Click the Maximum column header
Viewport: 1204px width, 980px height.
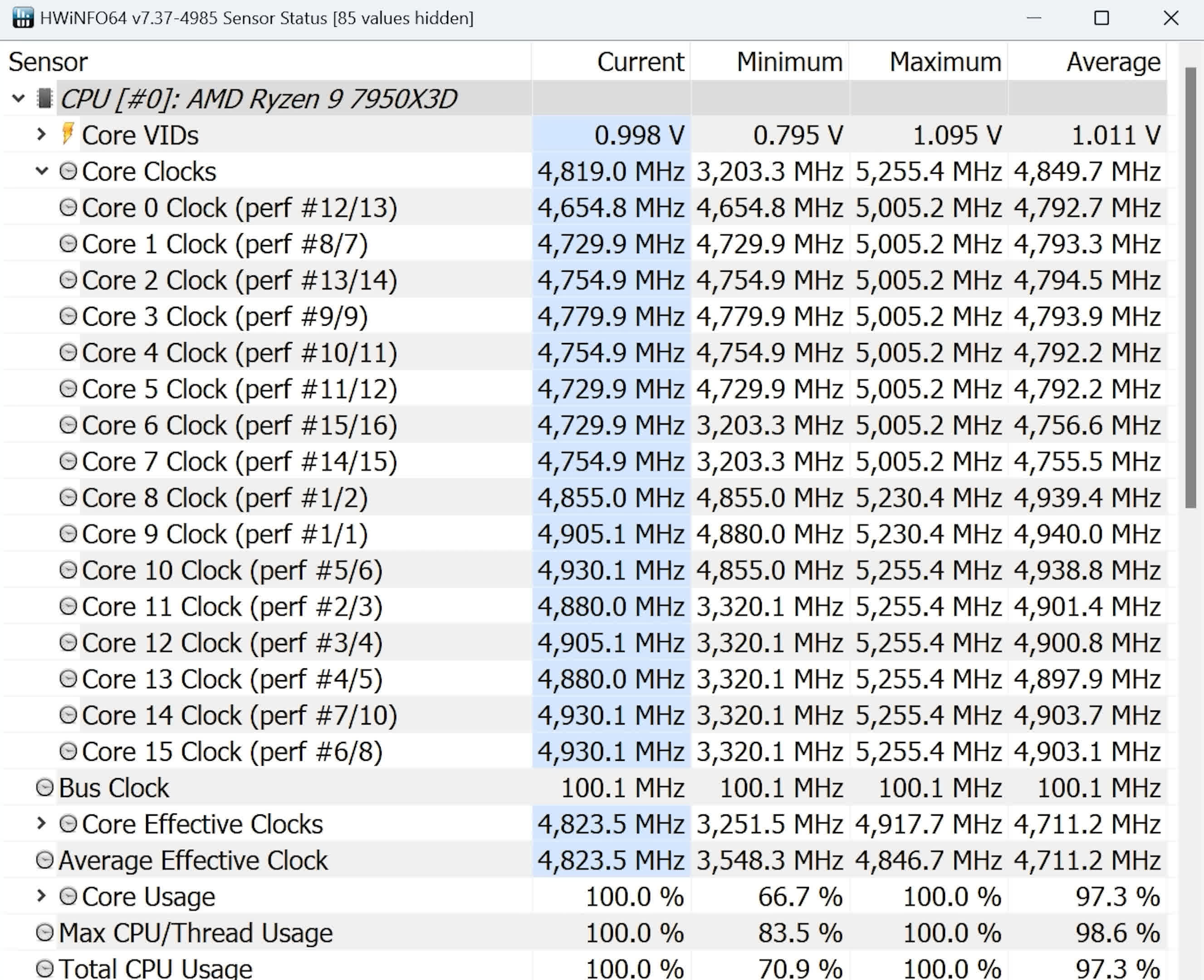[945, 62]
